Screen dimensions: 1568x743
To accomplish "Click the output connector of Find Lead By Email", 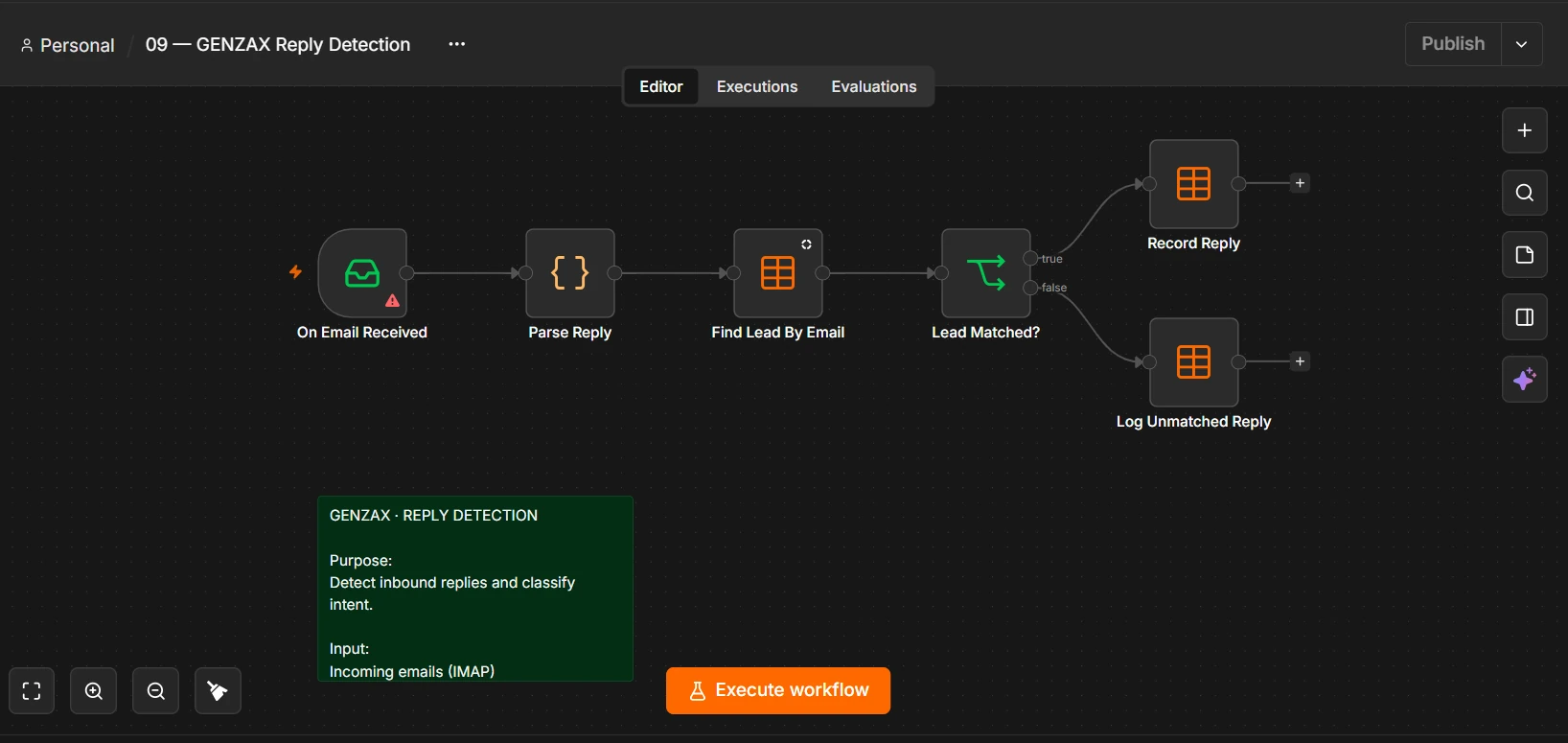I will [822, 273].
